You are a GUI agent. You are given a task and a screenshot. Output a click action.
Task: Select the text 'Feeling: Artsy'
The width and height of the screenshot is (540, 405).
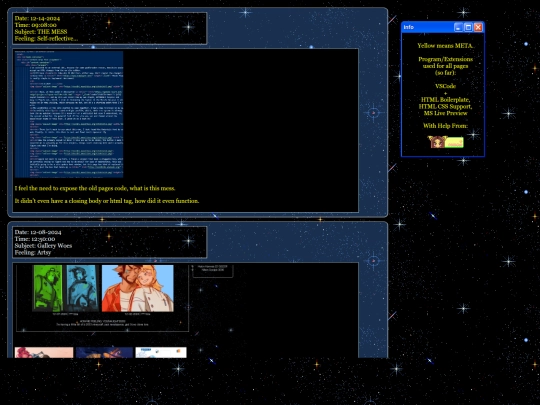tap(33, 252)
